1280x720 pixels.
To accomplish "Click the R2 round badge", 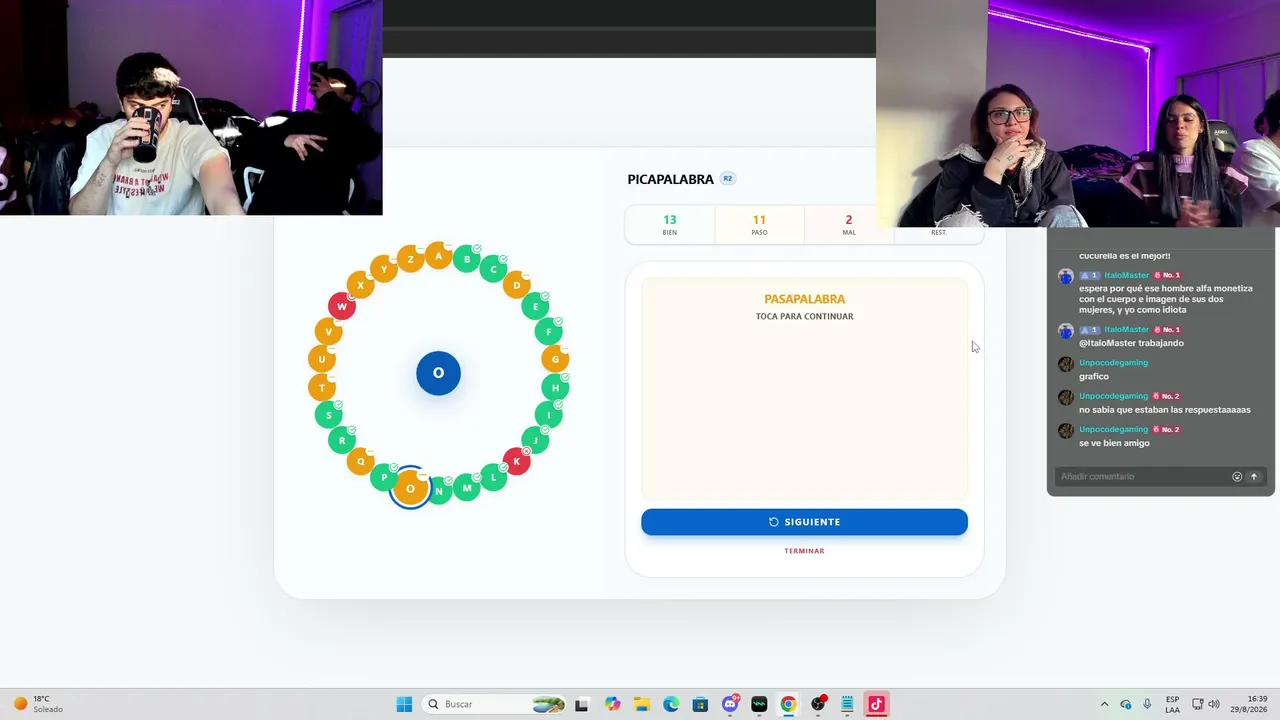I will (728, 179).
